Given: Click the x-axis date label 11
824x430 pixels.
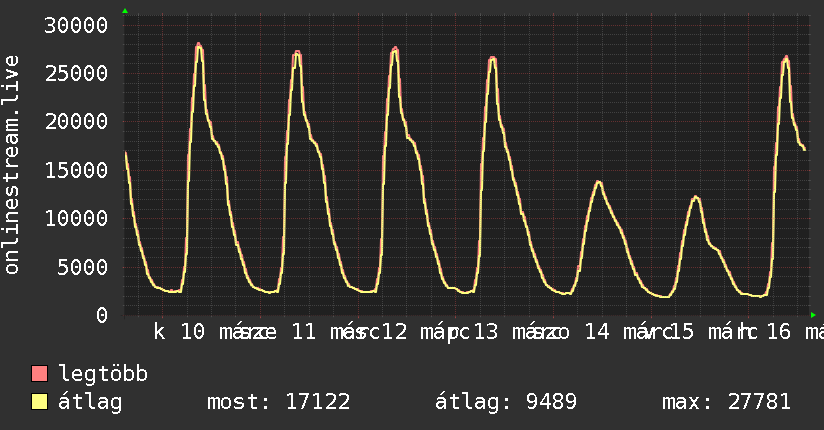Looking at the screenshot, I should [304, 332].
